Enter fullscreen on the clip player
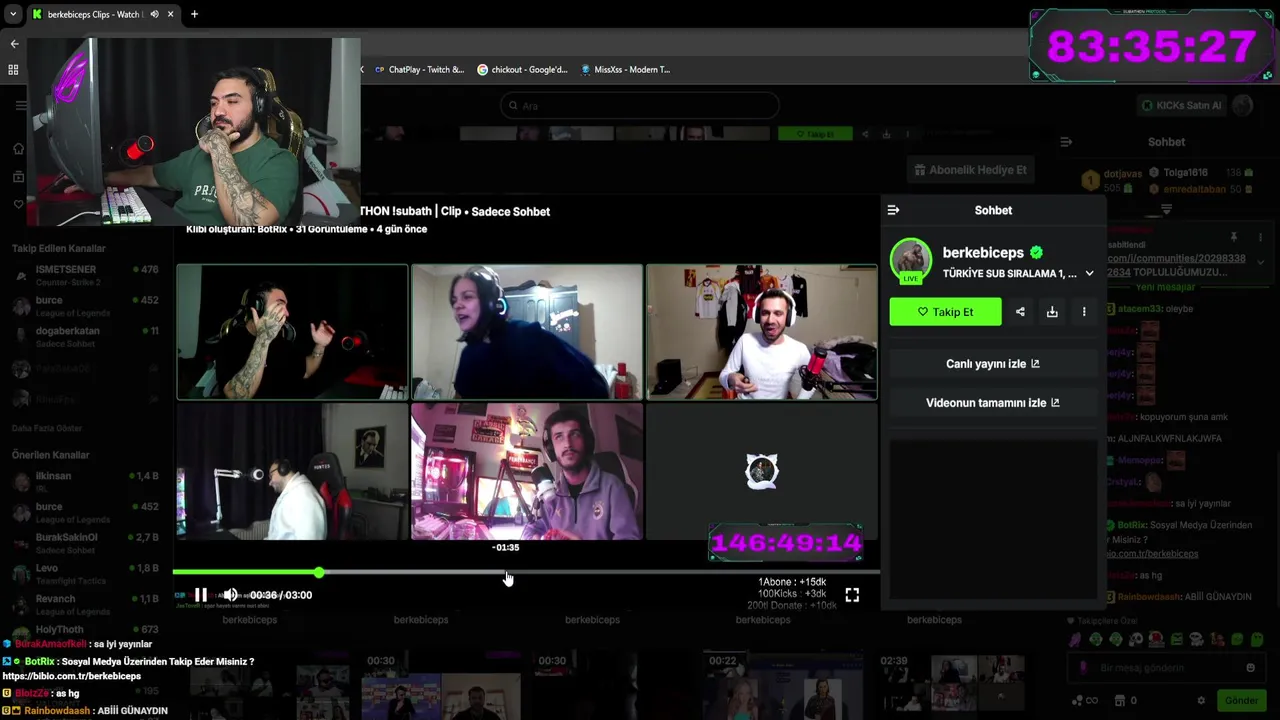This screenshot has height=720, width=1280. (x=852, y=595)
